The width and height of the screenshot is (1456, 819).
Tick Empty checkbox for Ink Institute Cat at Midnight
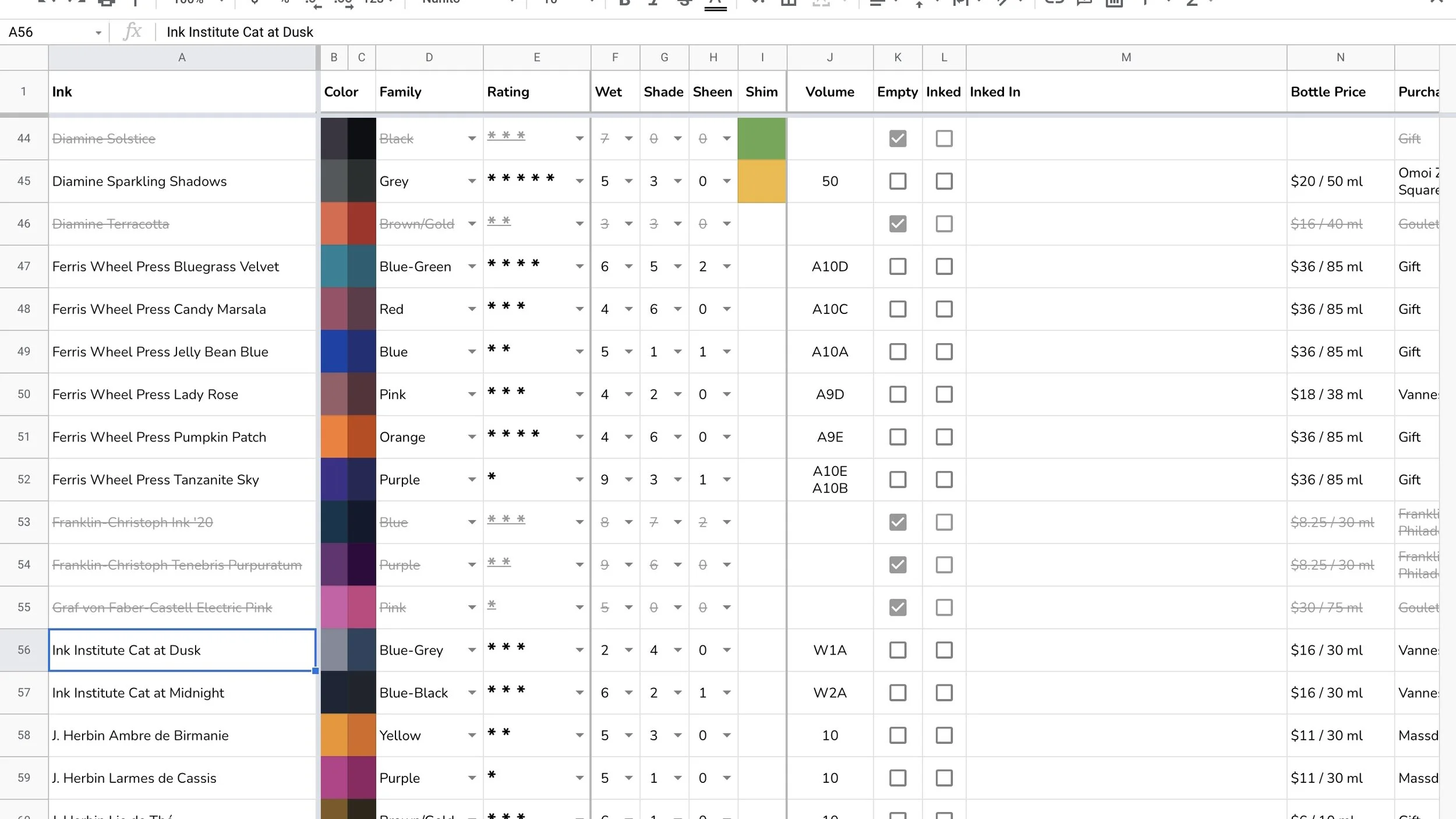point(897,693)
